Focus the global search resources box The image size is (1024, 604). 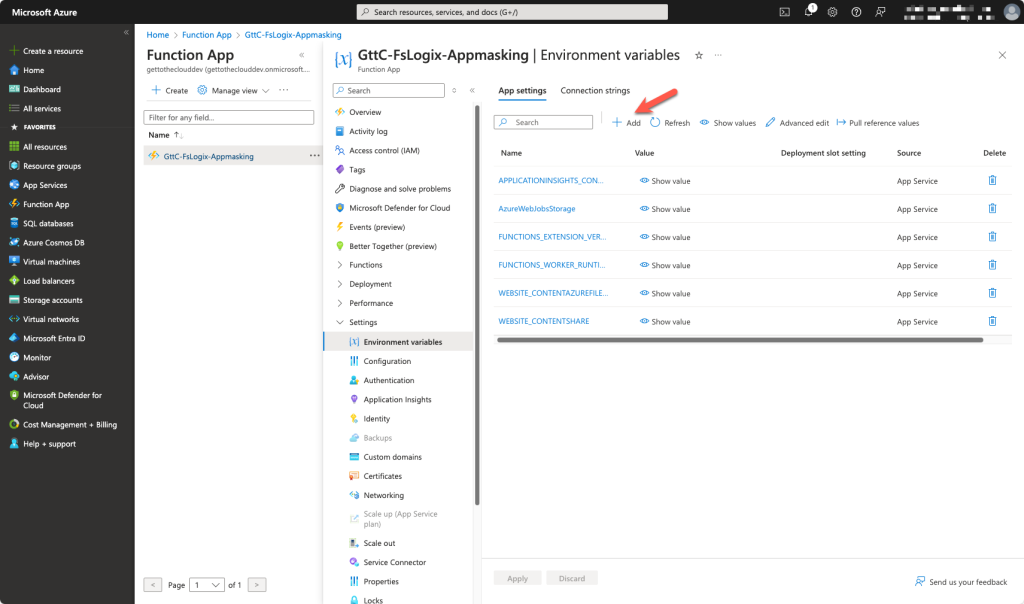(512, 12)
